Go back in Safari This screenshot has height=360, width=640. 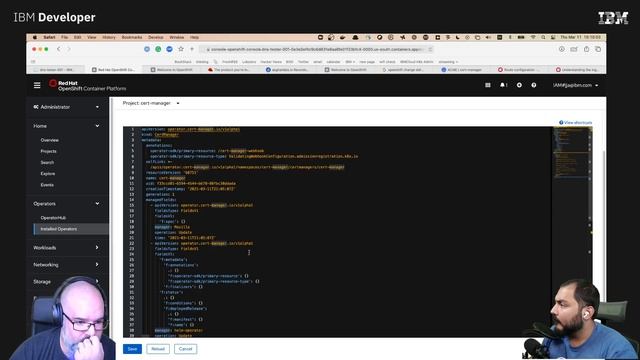(58, 49)
